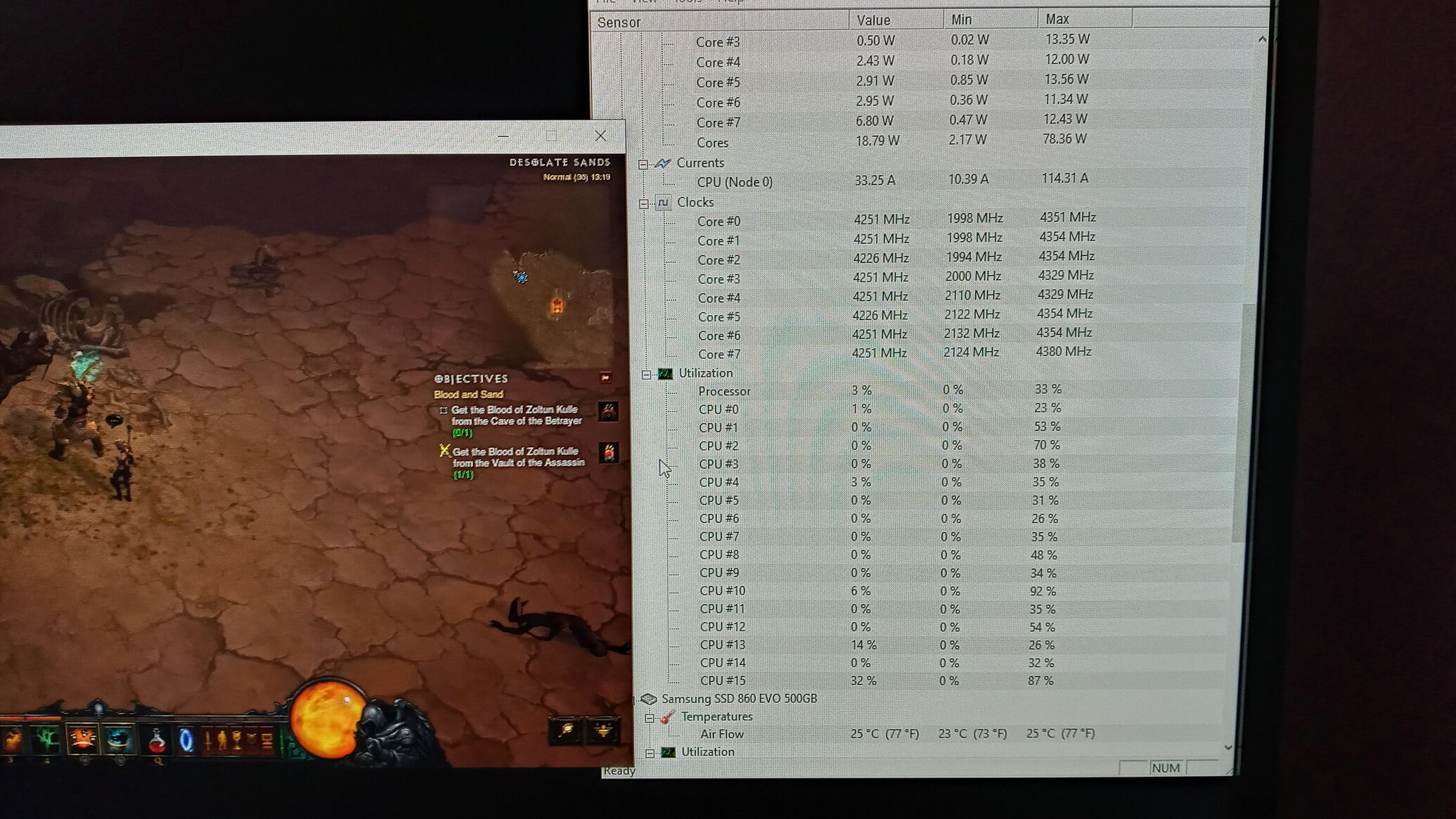Collapse the Clocks node in sensor tree
The height and width of the screenshot is (819, 1456).
pos(644,203)
